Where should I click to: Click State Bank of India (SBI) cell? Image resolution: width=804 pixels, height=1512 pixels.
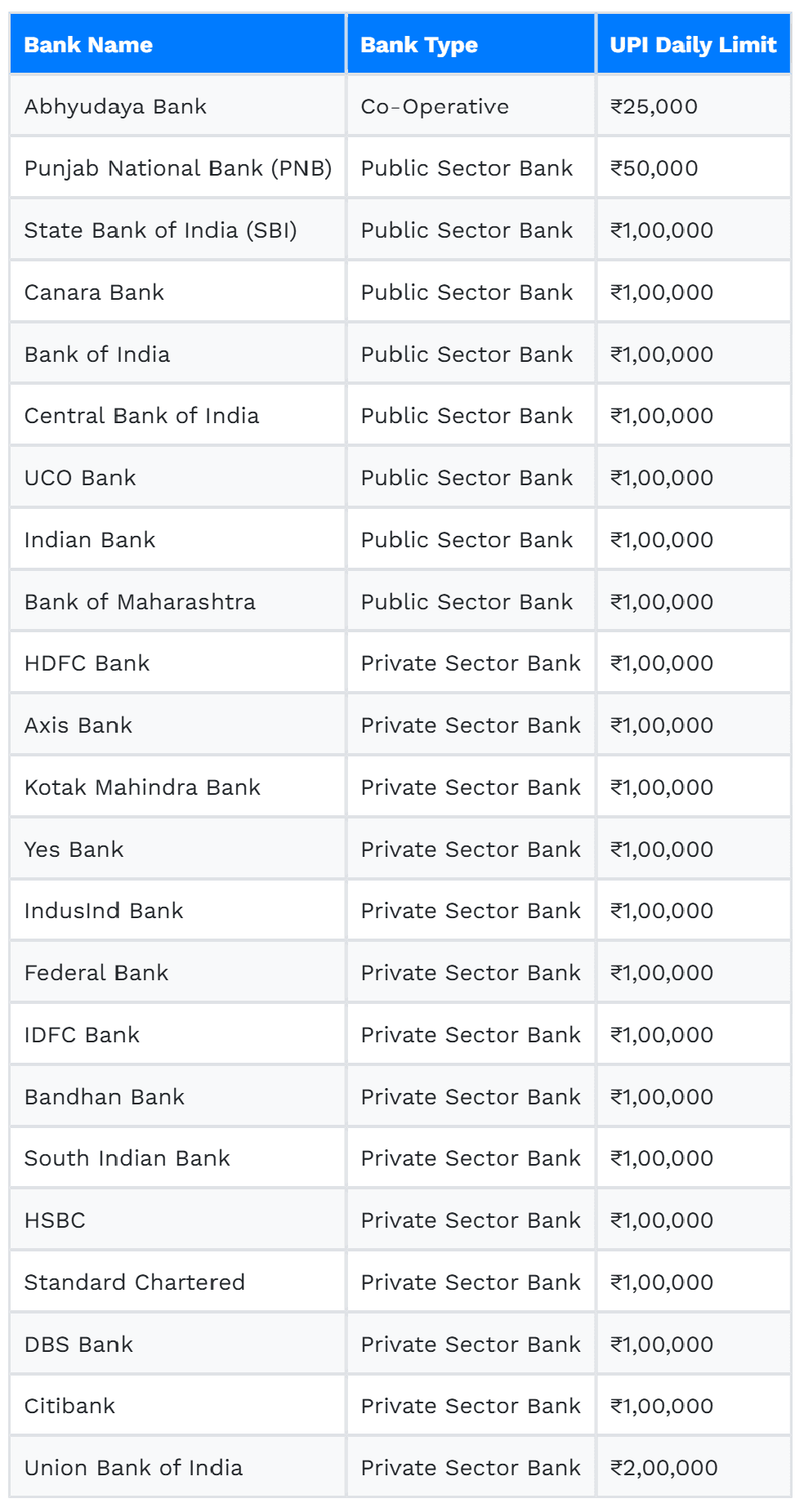pos(178,230)
